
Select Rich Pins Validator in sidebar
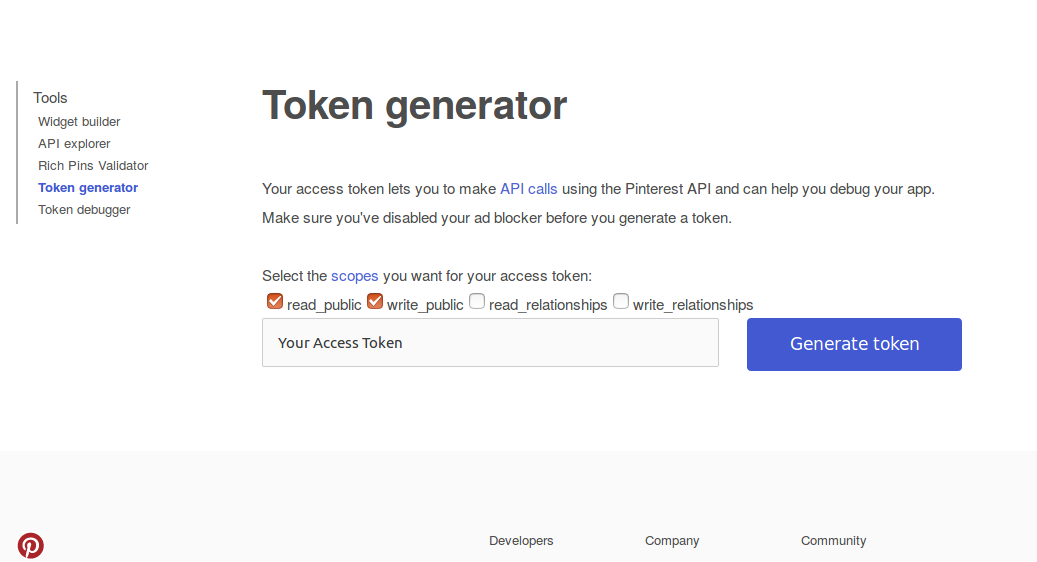[x=93, y=165]
